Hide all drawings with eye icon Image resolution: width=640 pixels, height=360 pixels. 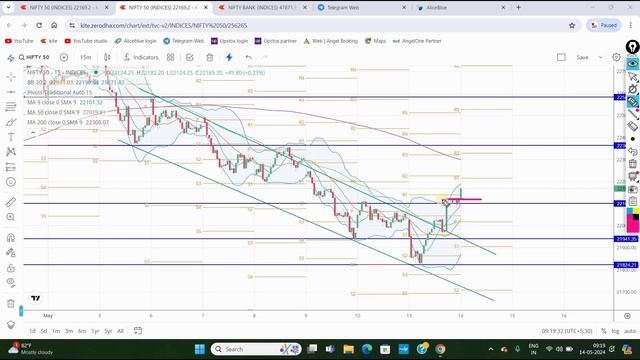[x=11, y=283]
